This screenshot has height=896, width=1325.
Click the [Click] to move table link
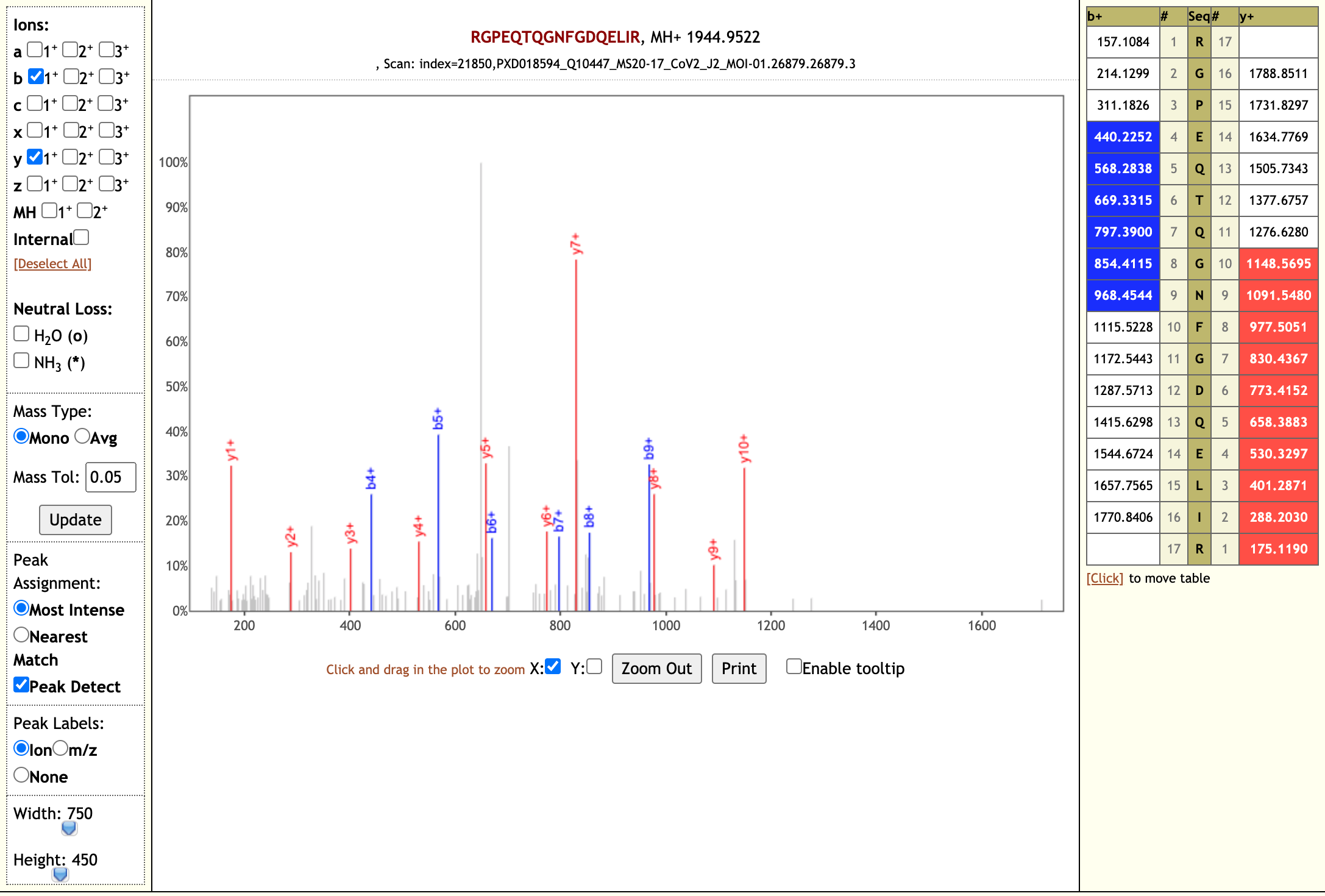1104,578
